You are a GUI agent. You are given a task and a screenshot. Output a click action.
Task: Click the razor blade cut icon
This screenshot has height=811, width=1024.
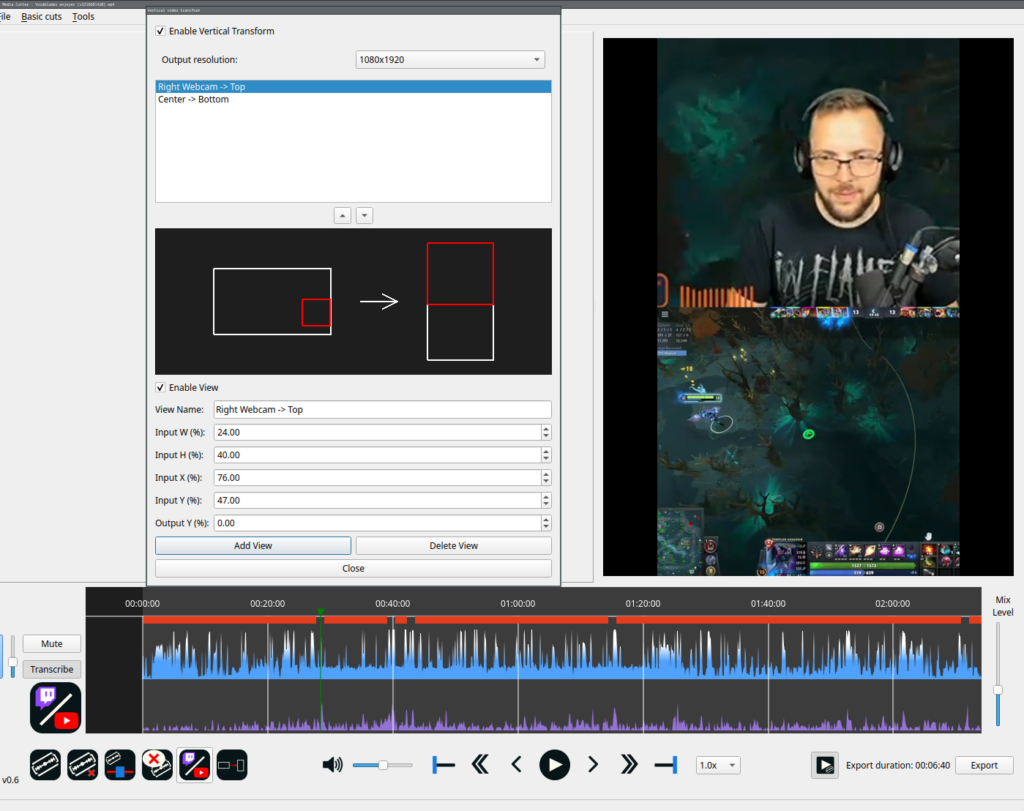pyautogui.click(x=45, y=765)
